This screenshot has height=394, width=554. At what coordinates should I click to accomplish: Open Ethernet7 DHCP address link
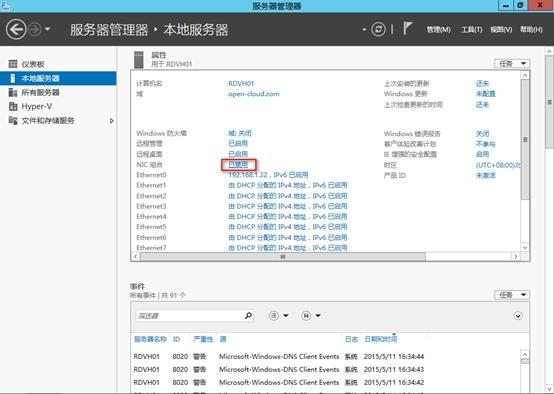coord(288,248)
